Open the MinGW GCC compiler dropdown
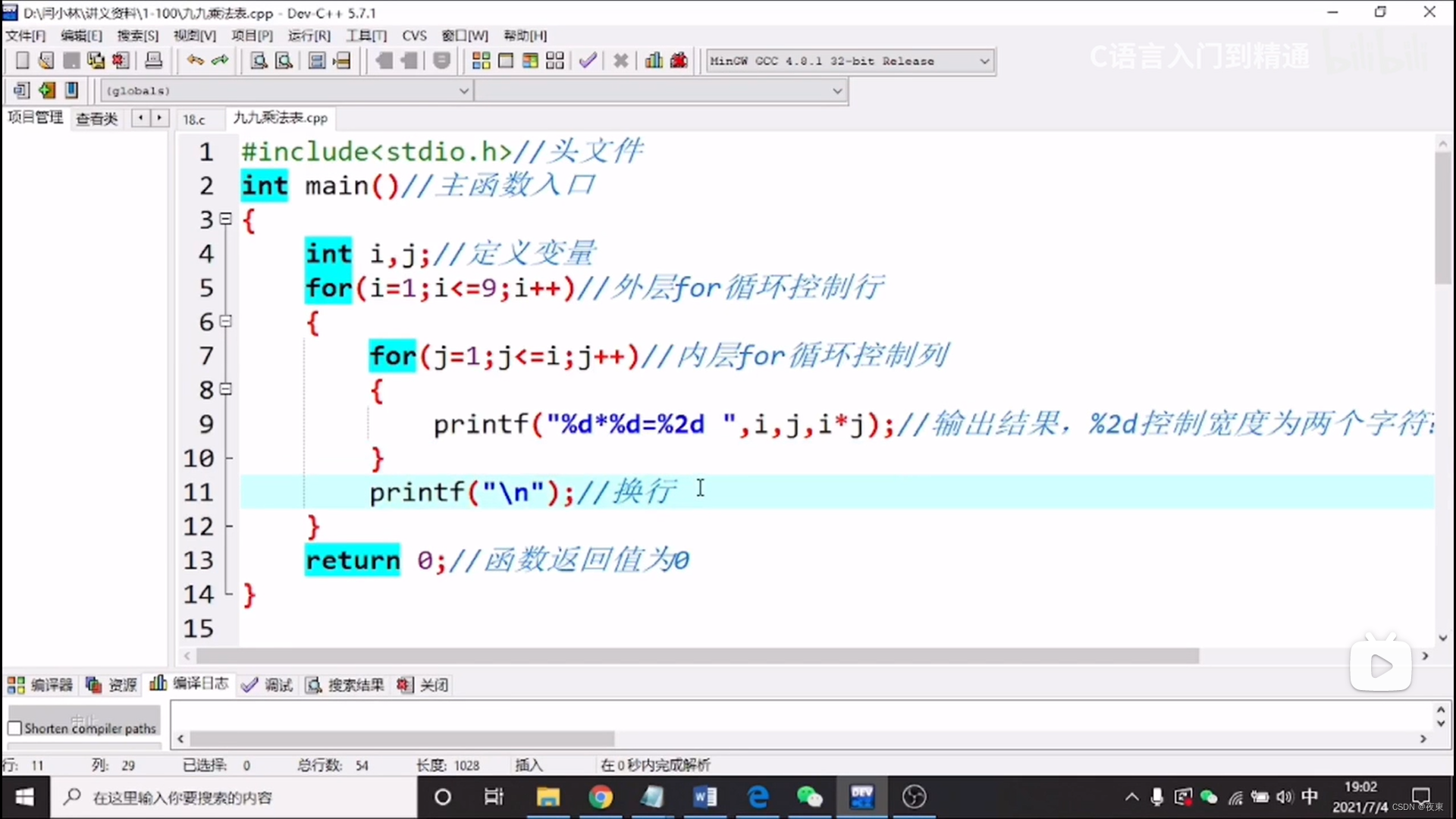This screenshot has width=1456, height=819. click(x=984, y=61)
